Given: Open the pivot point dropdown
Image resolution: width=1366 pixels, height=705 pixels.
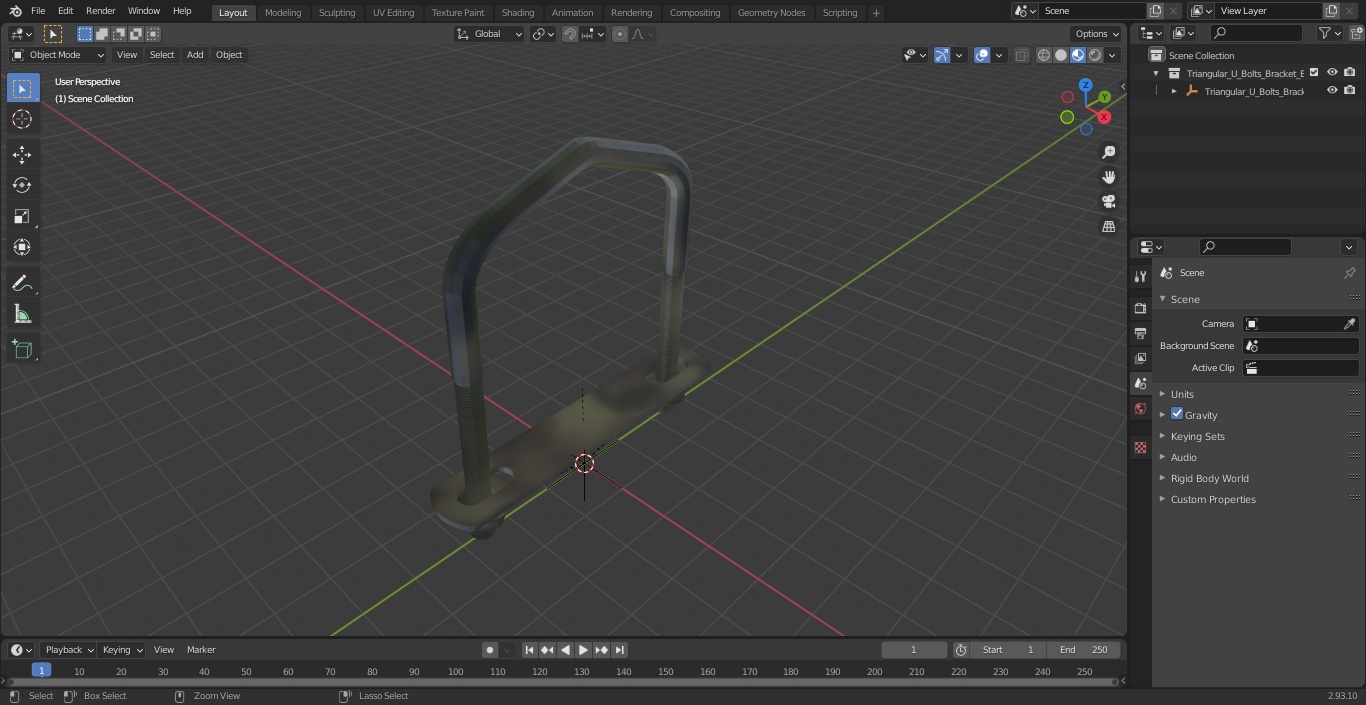Looking at the screenshot, I should tap(543, 34).
